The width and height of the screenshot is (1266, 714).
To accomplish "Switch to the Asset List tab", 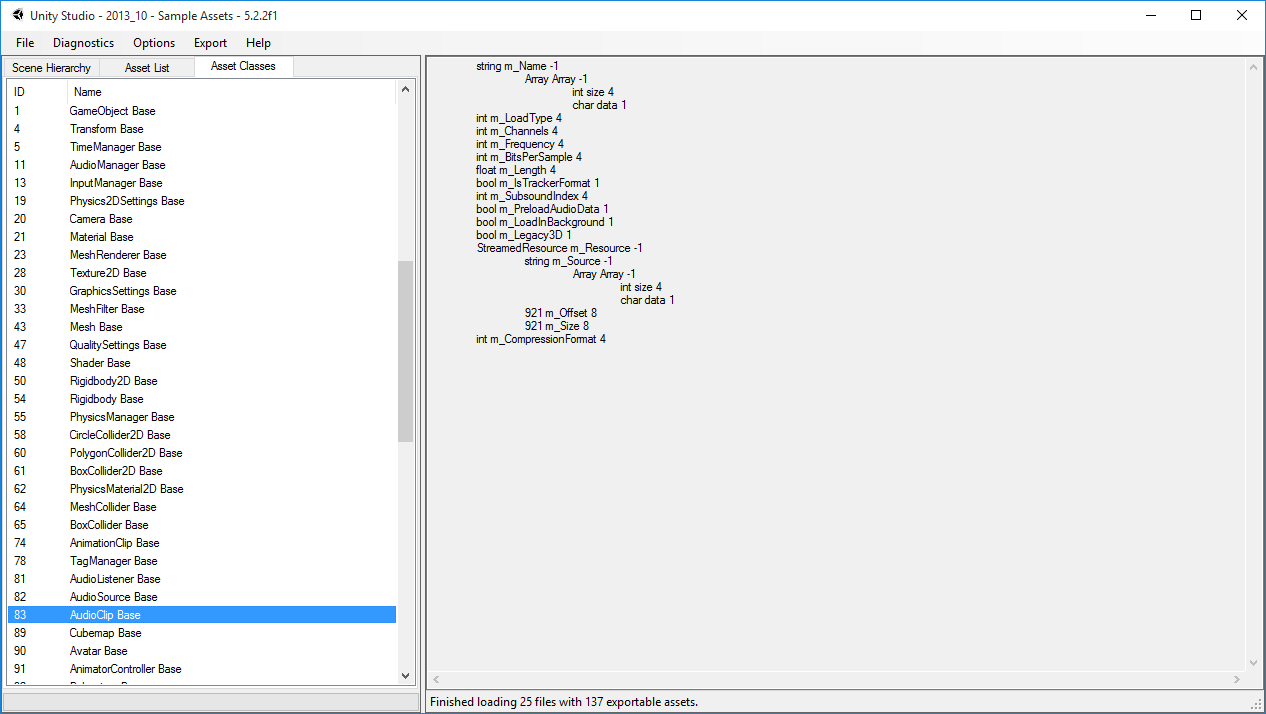I will [146, 67].
